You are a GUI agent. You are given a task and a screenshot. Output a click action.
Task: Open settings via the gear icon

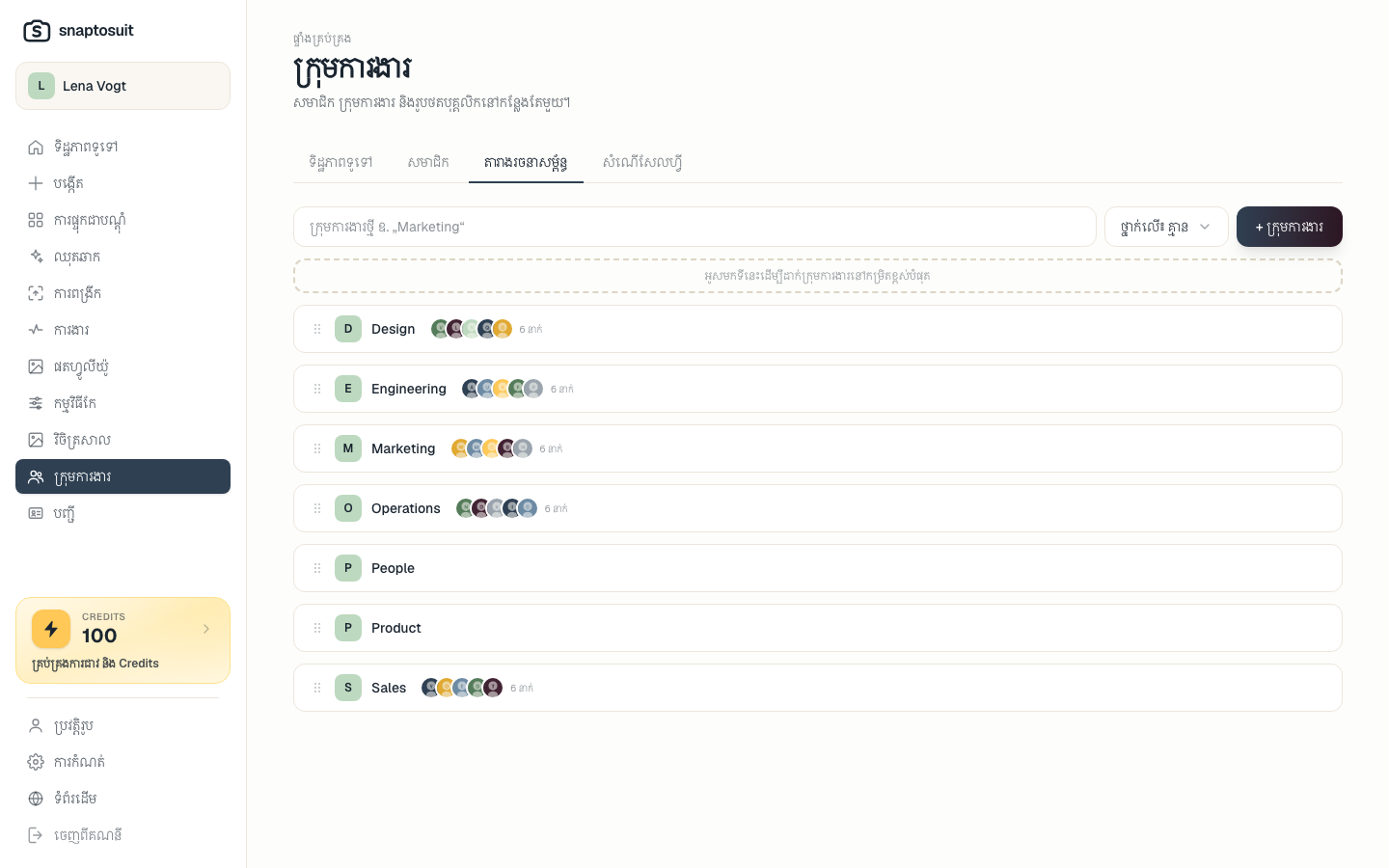point(36,762)
